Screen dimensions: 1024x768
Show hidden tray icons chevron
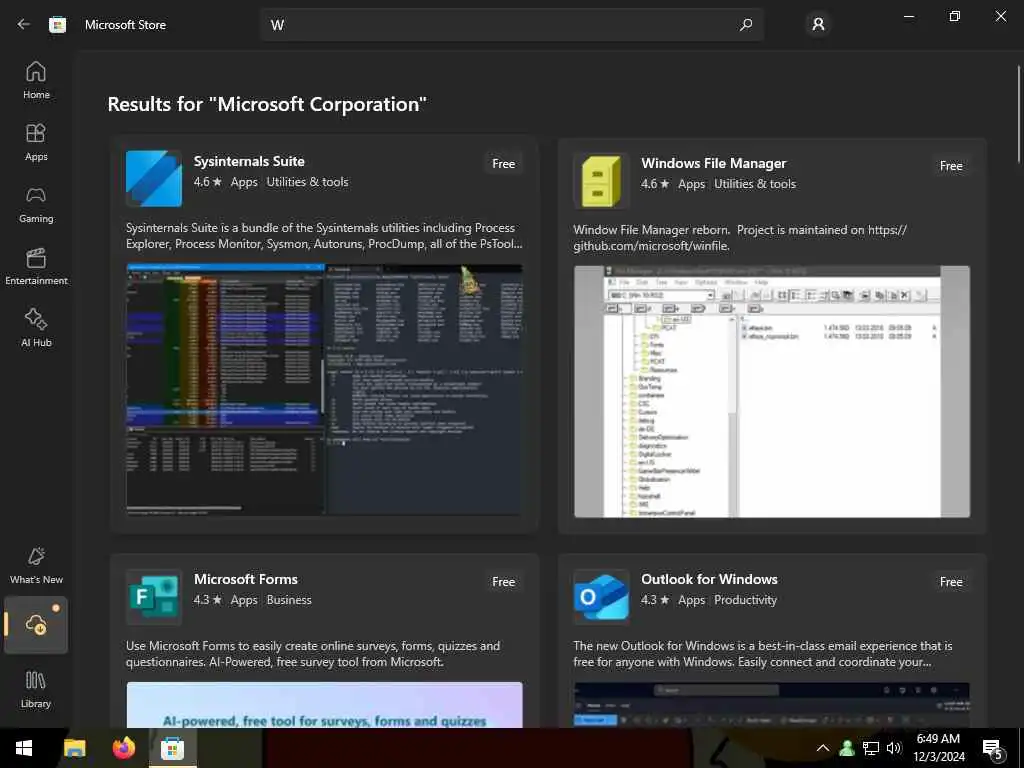[x=823, y=748]
